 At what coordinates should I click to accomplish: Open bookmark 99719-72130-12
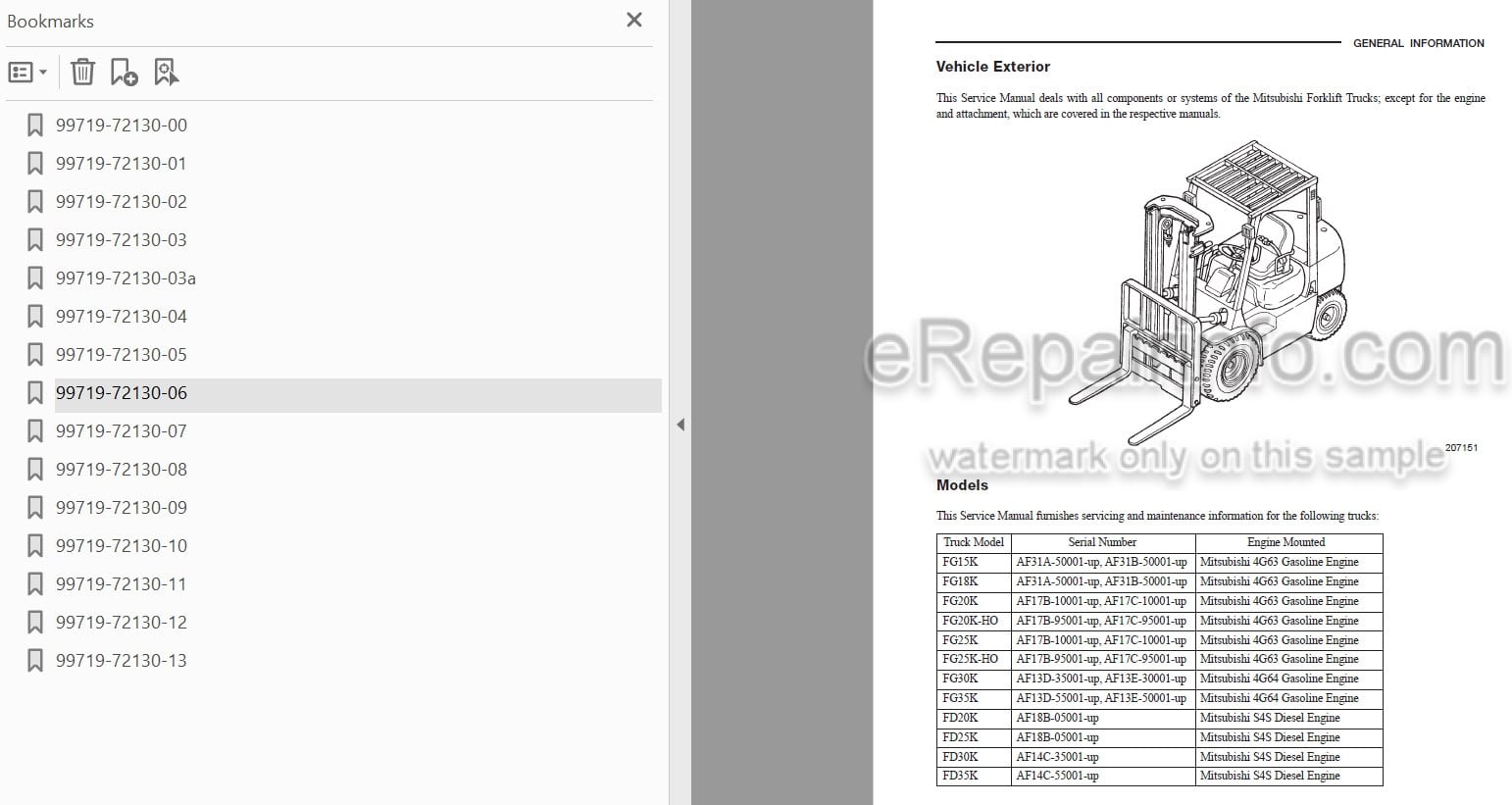pyautogui.click(x=122, y=622)
